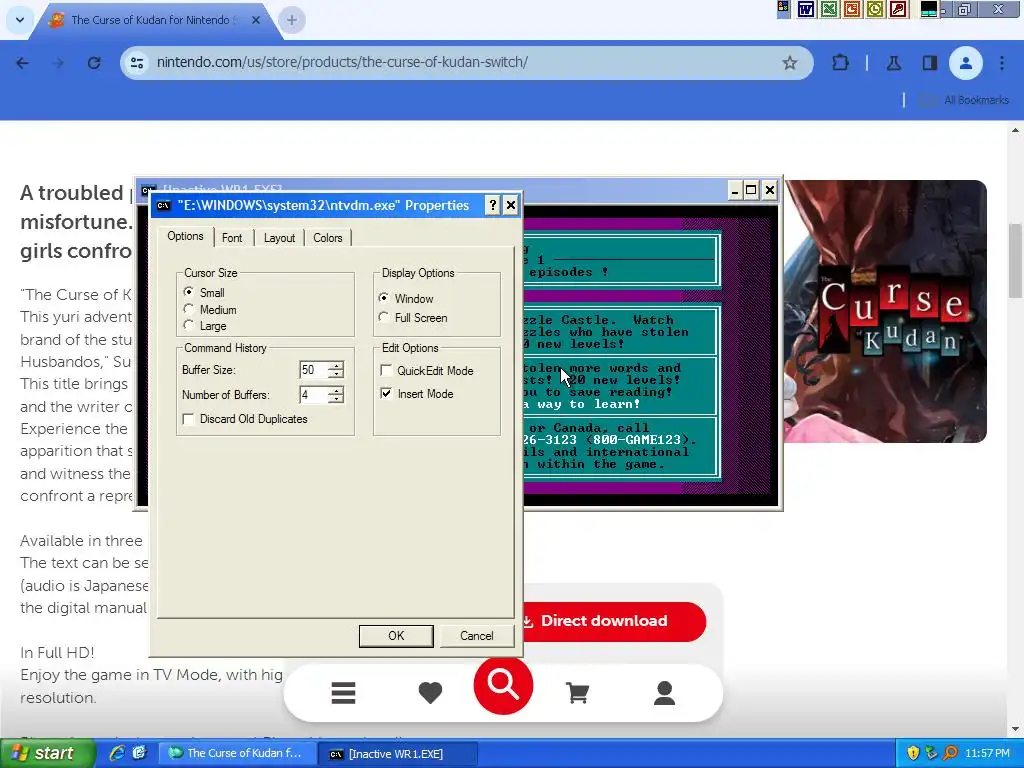Viewport: 1024px width, 768px height.
Task: Close The Curse of Kudan browser tab
Action: (x=256, y=20)
